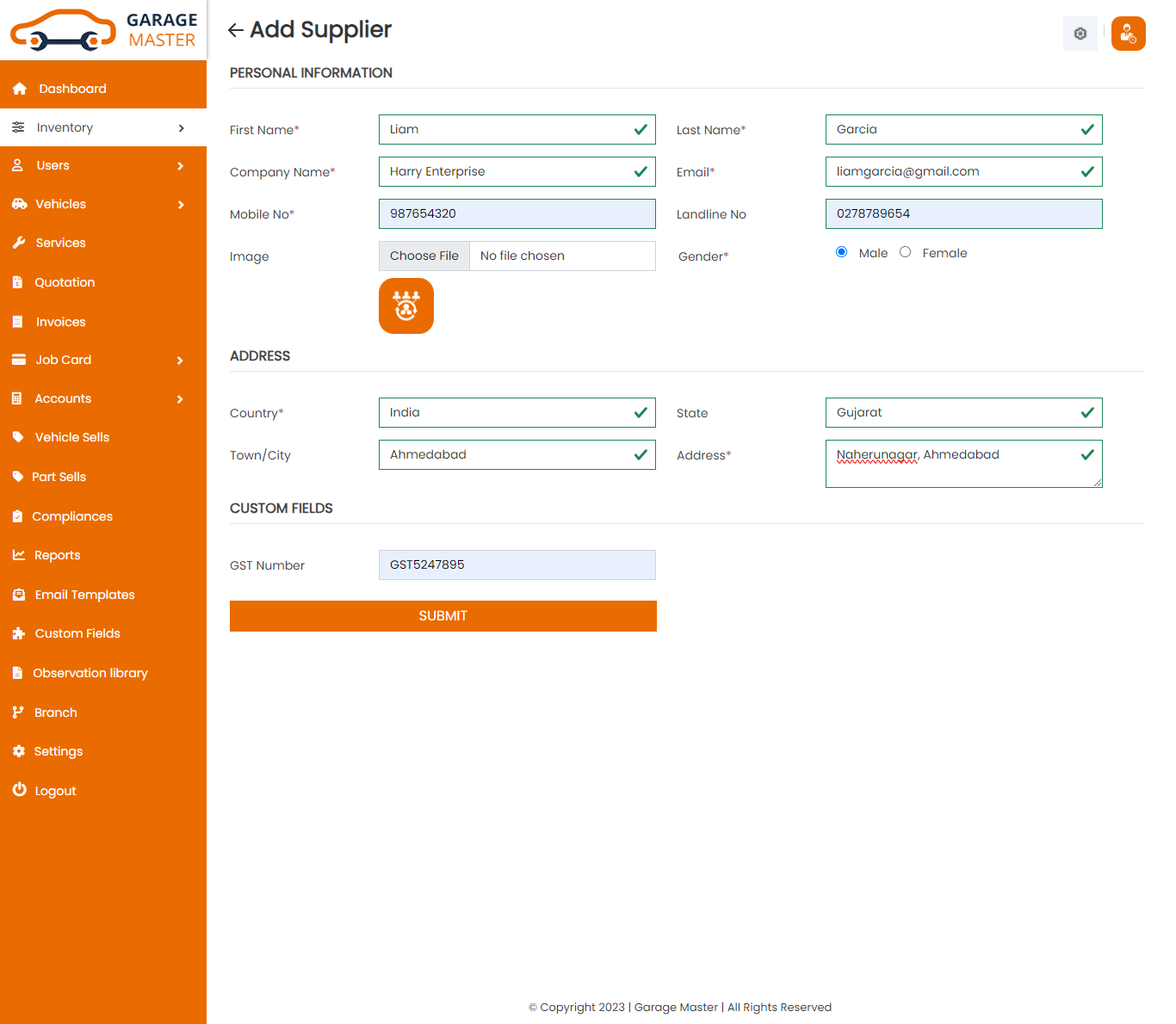The width and height of the screenshot is (1176, 1024).
Task: Open the Email Templates menu item
Action: (84, 595)
